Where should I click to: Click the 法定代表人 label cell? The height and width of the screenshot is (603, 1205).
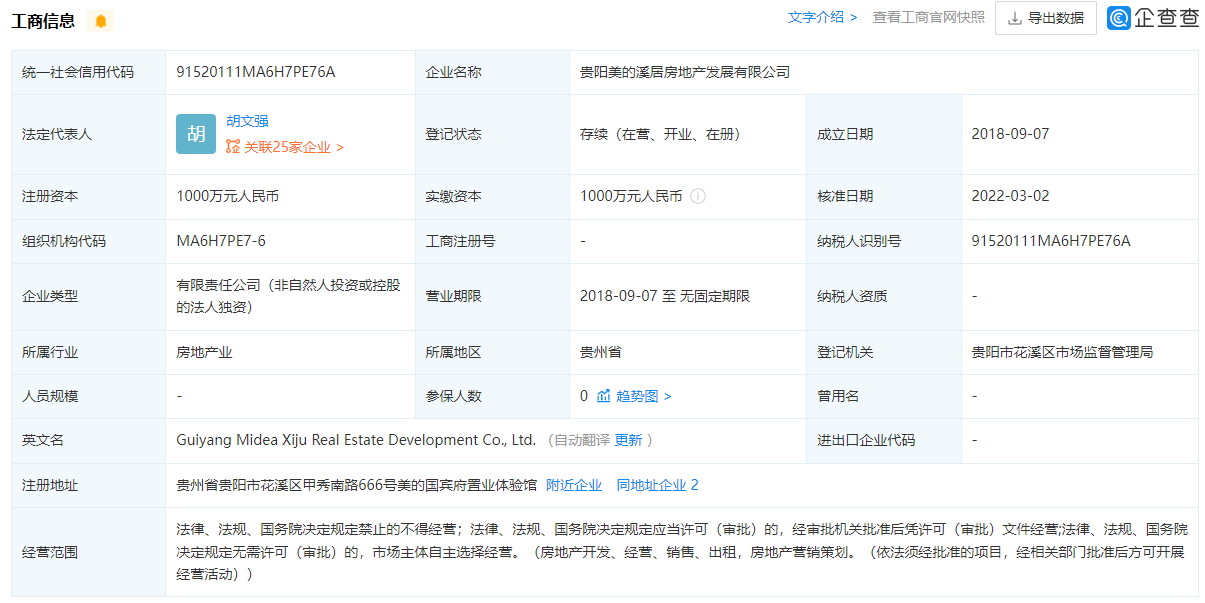[x=89, y=134]
